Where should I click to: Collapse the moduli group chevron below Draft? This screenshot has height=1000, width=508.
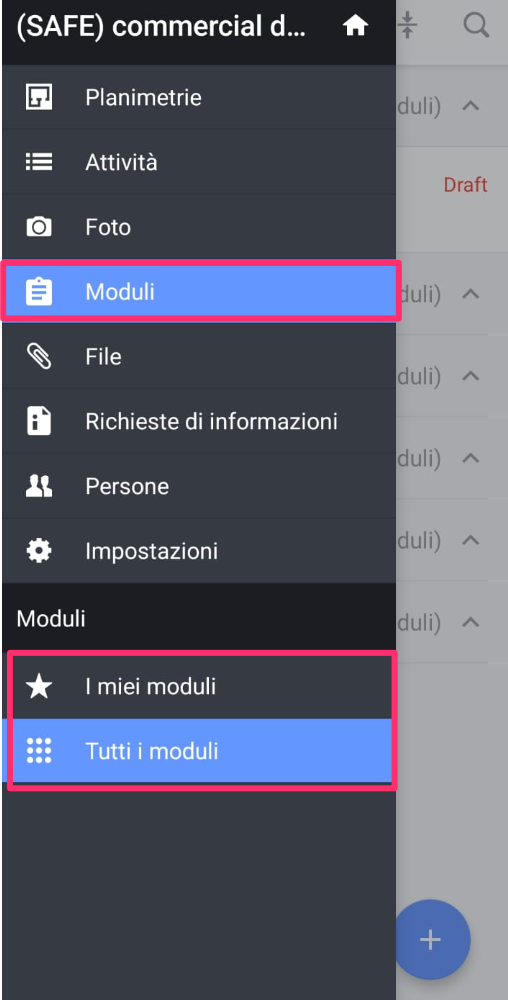(470, 294)
